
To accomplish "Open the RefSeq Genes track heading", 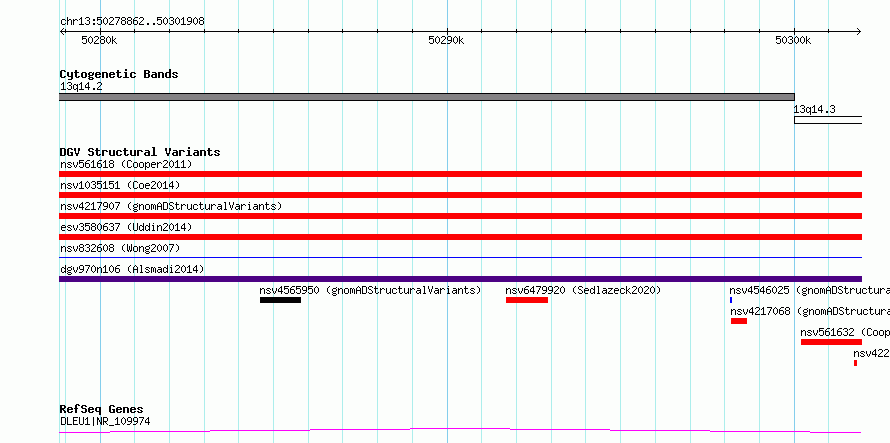I will coord(102,409).
